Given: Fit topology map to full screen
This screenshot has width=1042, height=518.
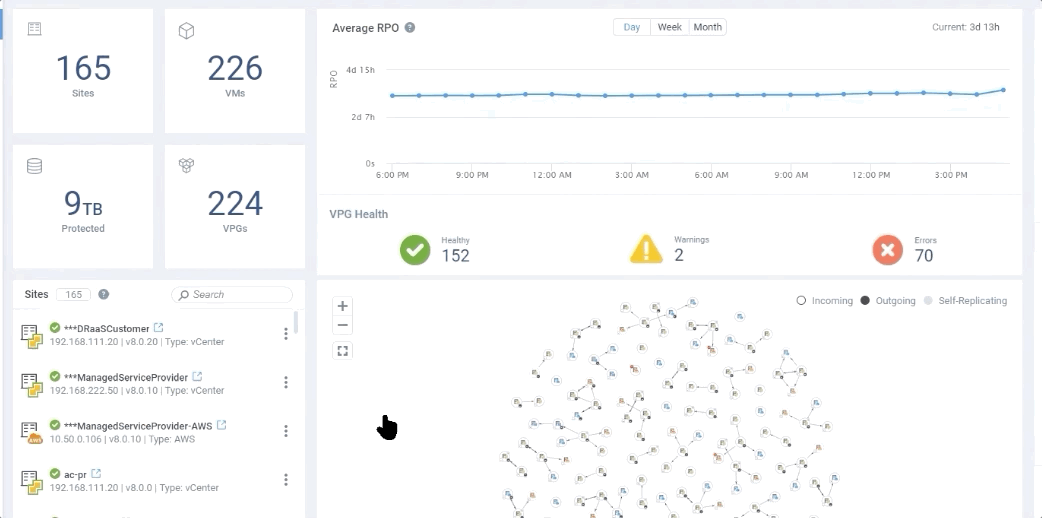Looking at the screenshot, I should pyautogui.click(x=342, y=350).
